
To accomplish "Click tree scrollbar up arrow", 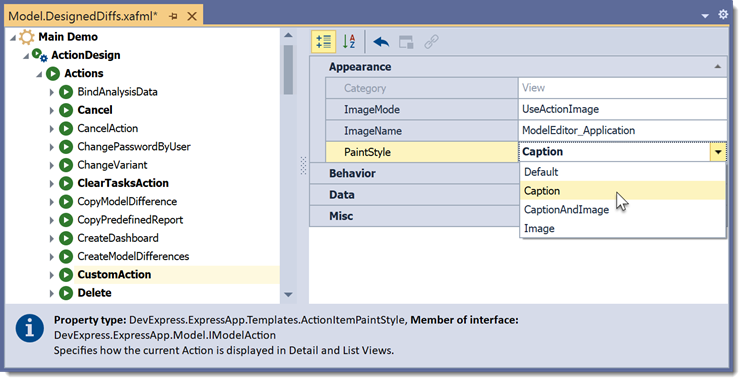I will coord(288,35).
